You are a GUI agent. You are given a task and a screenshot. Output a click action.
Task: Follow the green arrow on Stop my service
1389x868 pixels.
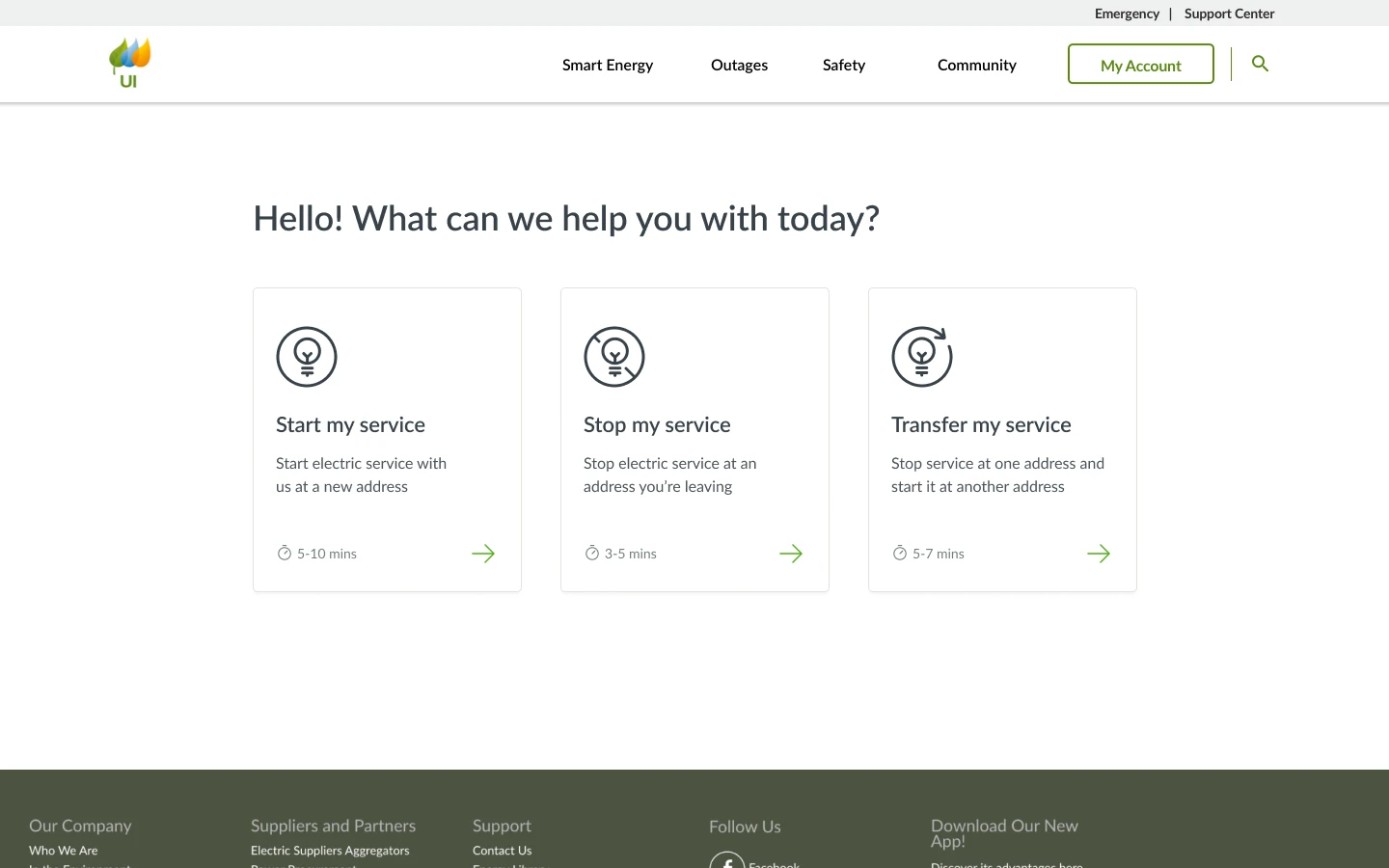coord(791,554)
